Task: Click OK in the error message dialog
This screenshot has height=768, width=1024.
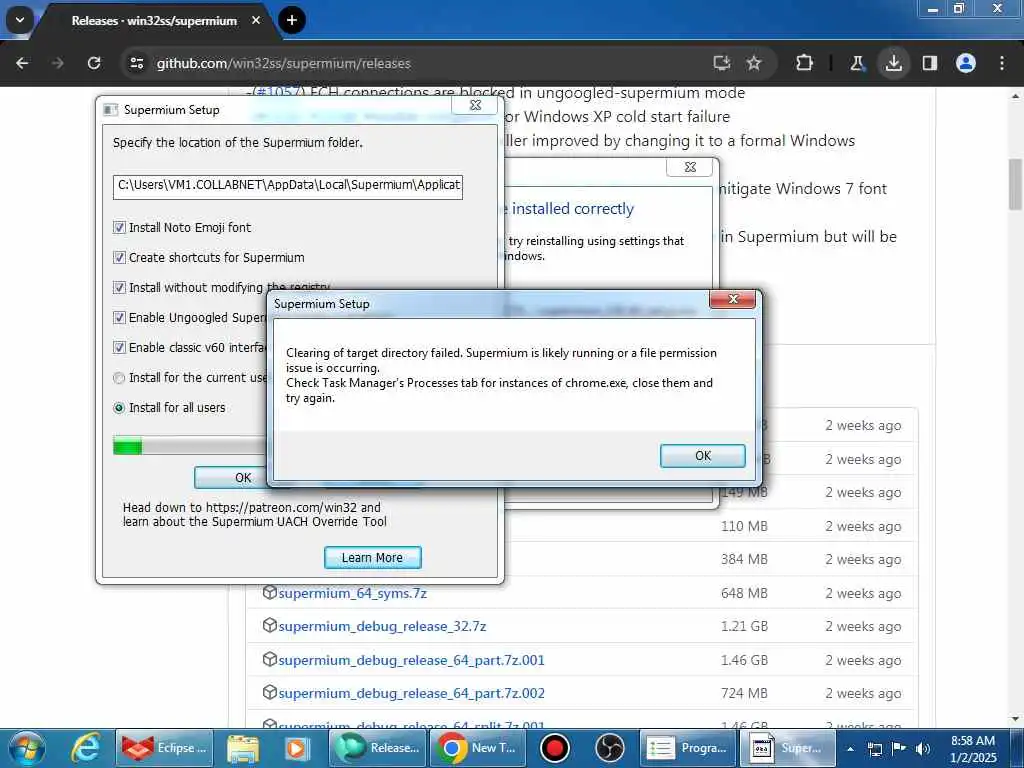Action: tap(702, 456)
